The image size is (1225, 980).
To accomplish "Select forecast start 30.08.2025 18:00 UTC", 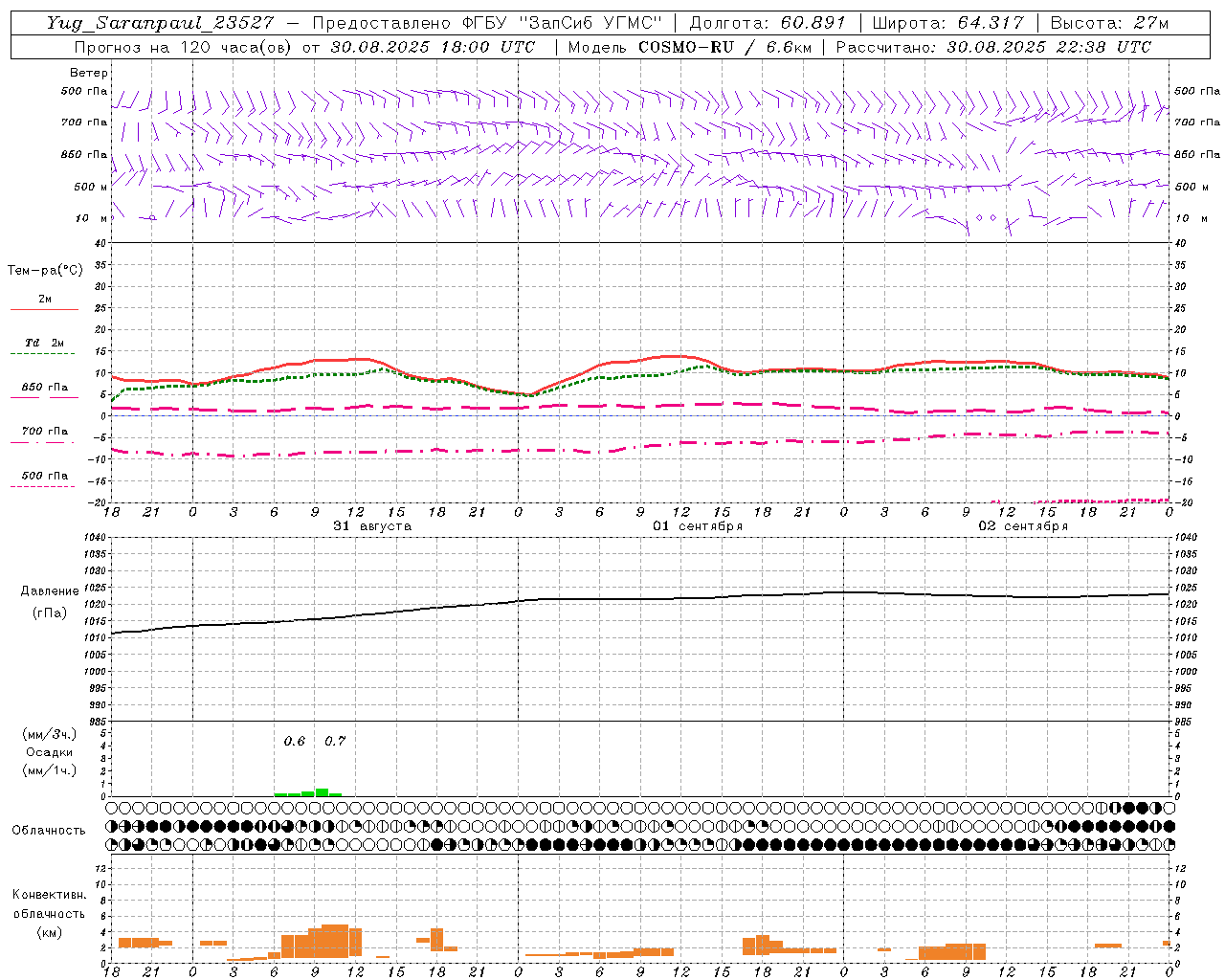I will 433,47.
